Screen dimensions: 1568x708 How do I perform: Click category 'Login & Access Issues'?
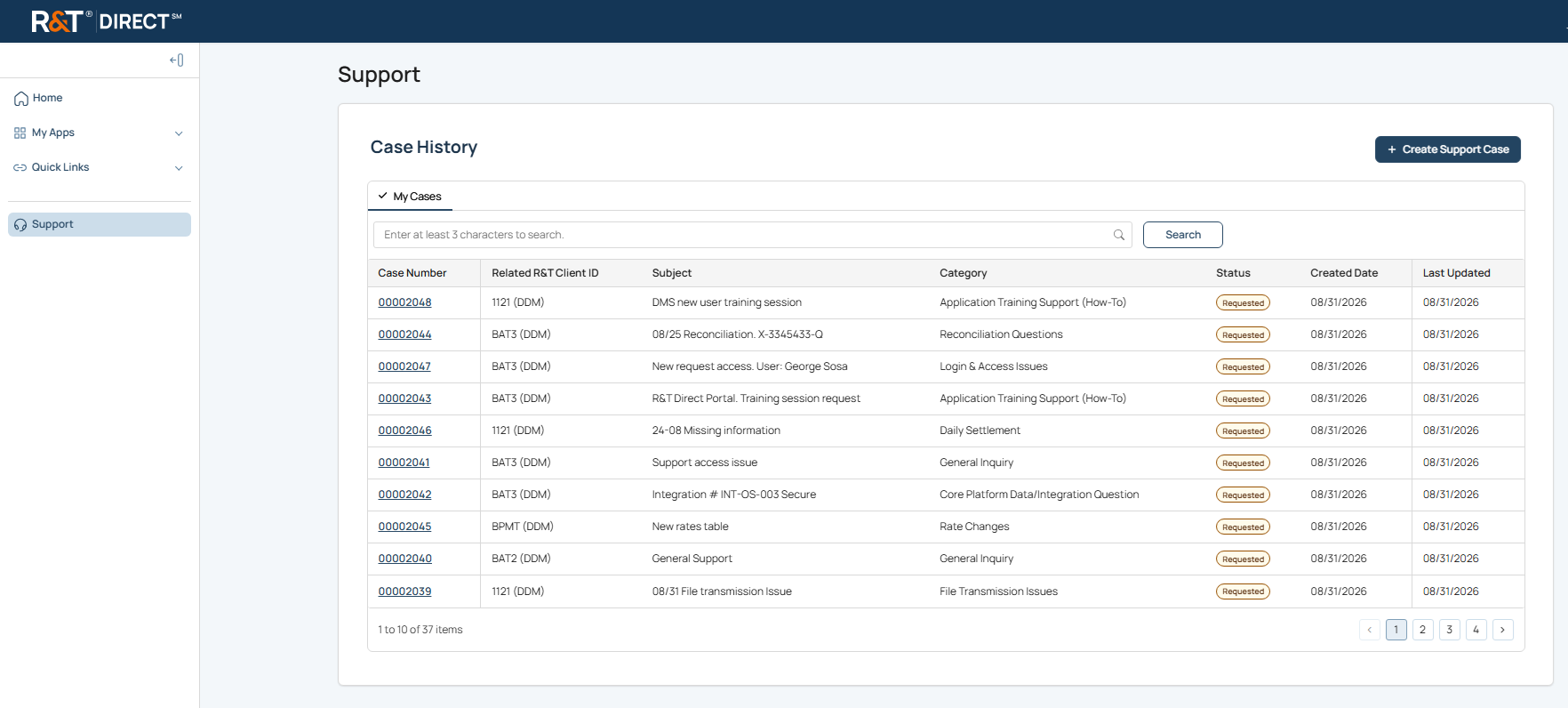(x=993, y=366)
